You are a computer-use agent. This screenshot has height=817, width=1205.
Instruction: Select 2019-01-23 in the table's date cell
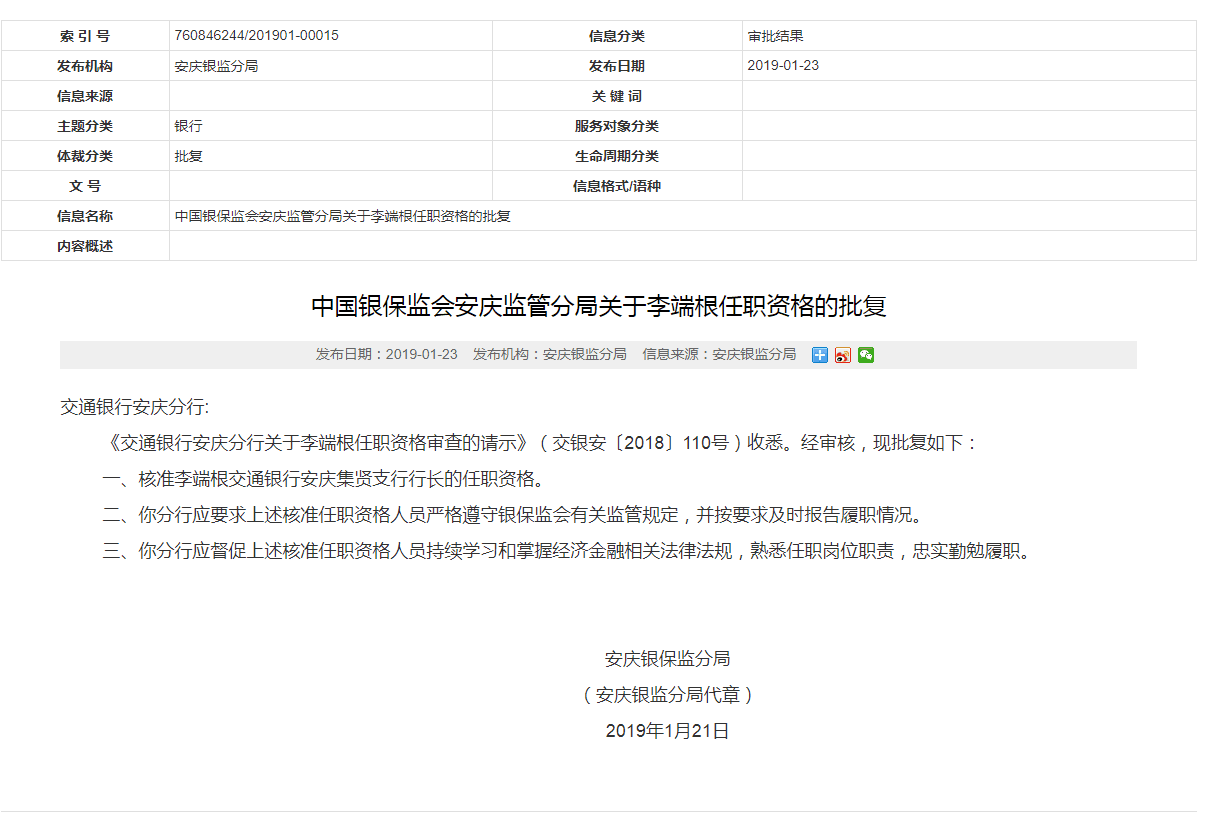point(784,66)
